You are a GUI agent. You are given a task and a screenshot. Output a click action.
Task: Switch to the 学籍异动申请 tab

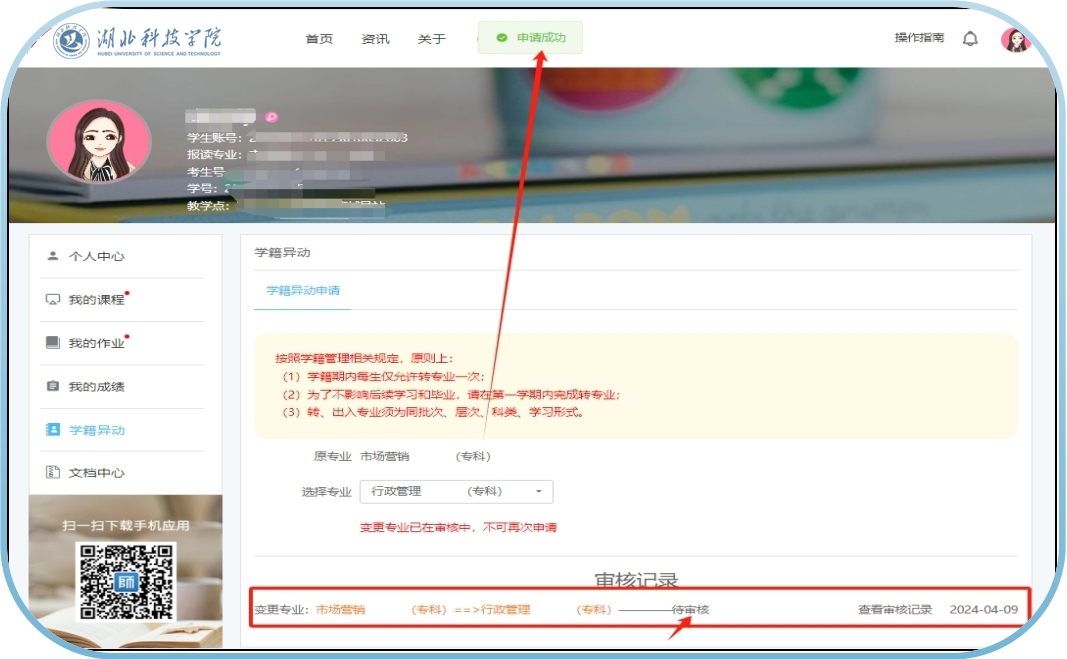(x=302, y=291)
